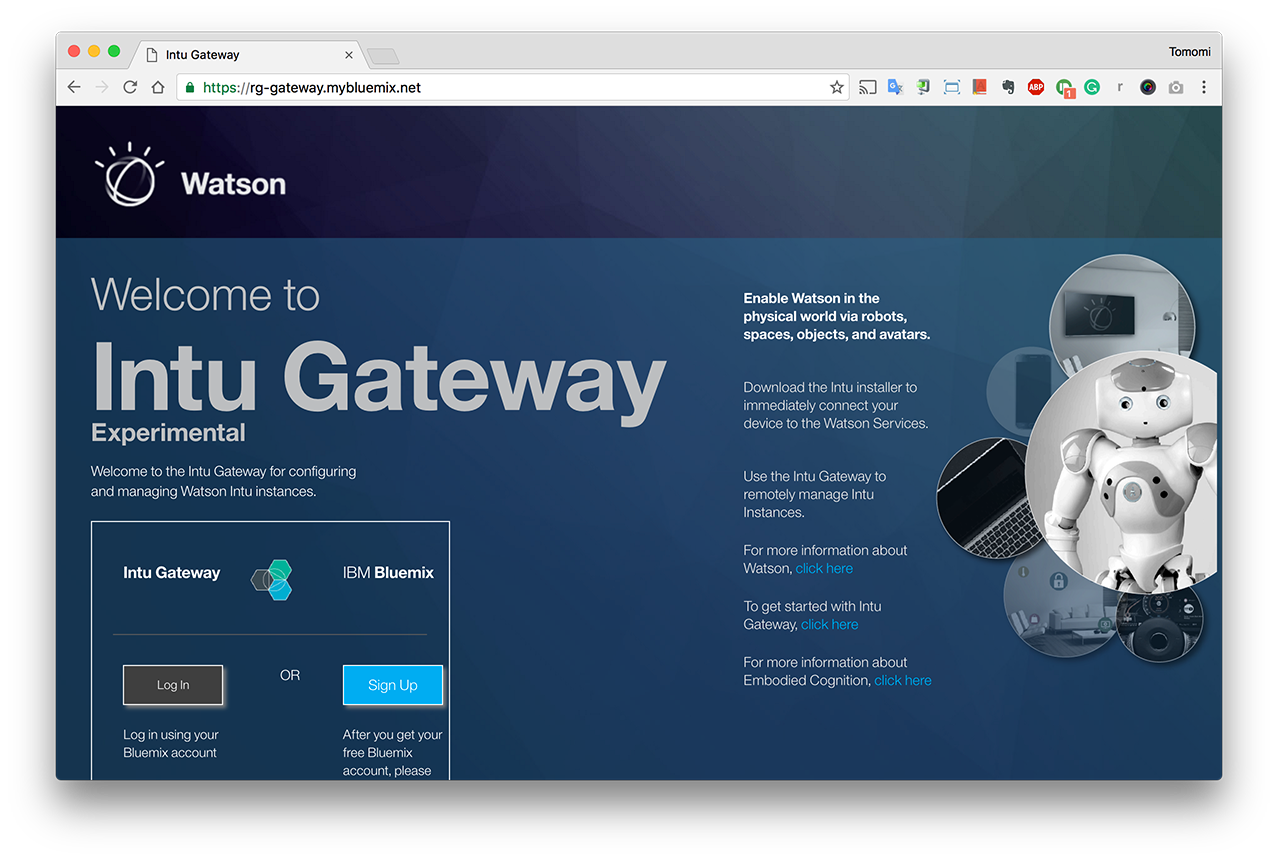Viewport: 1278px width, 860px height.
Task: Click the colorful lens extension icon
Action: [1148, 87]
